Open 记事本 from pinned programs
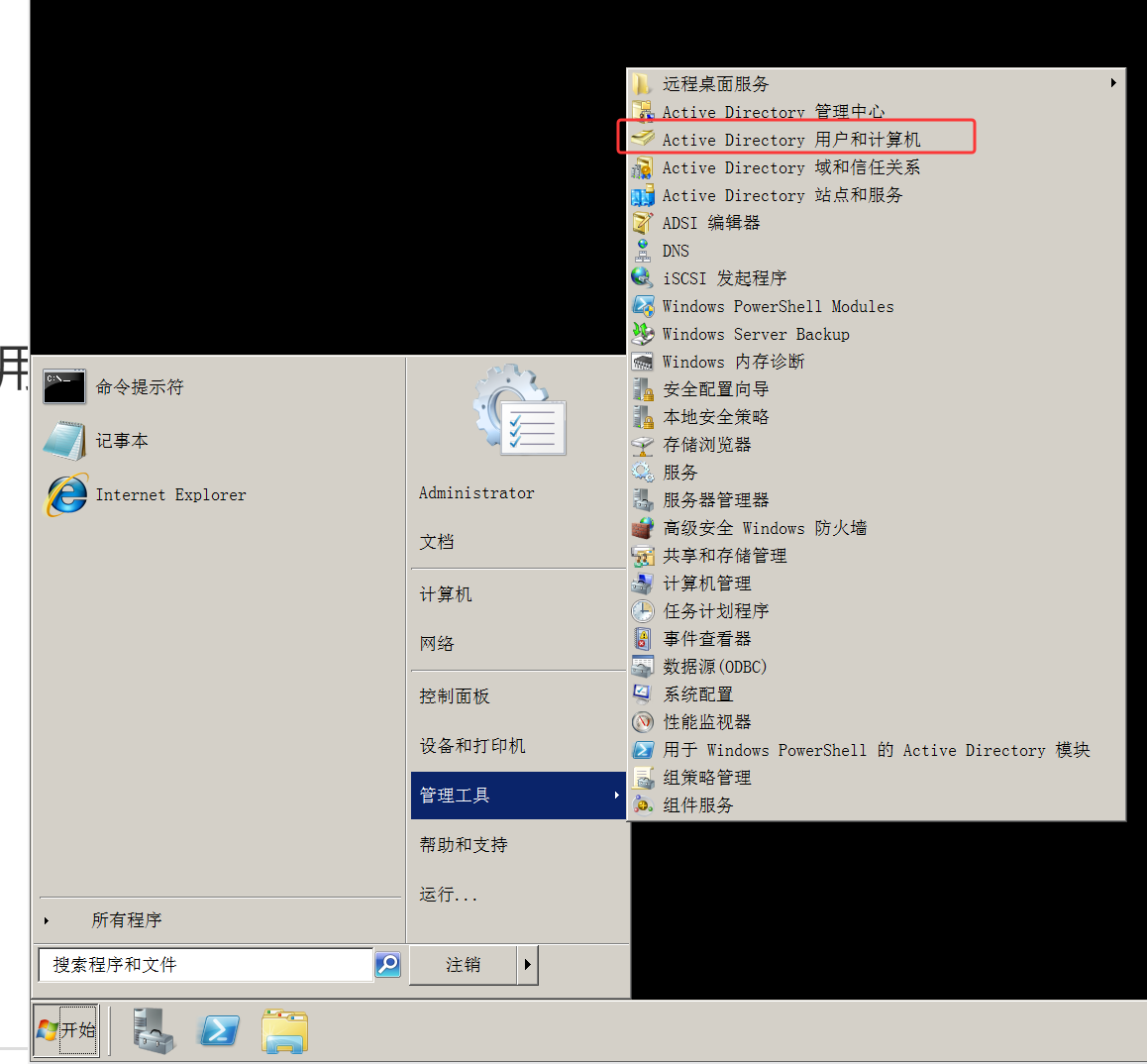The height and width of the screenshot is (1064, 1147). click(x=96, y=441)
